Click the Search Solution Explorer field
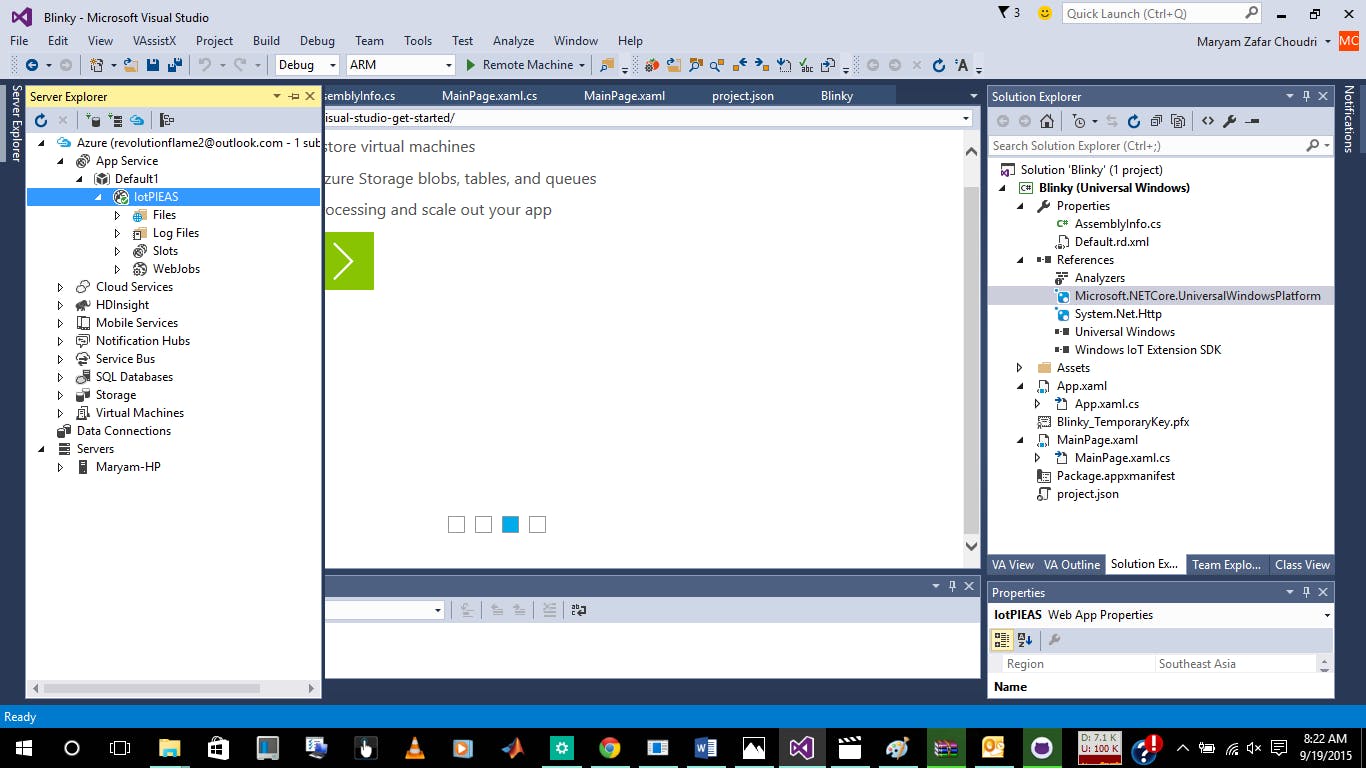 coord(1160,145)
